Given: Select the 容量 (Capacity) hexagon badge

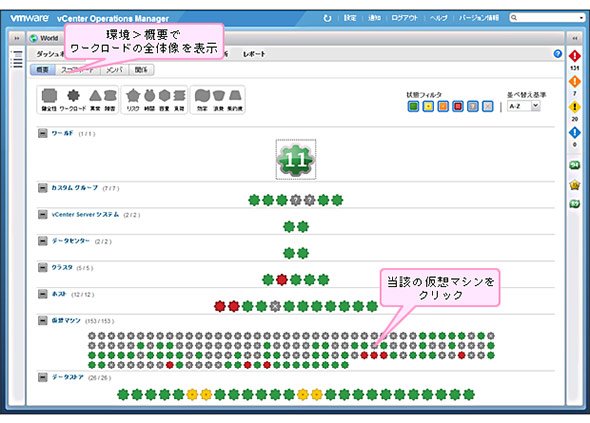Looking at the screenshot, I should click(164, 96).
